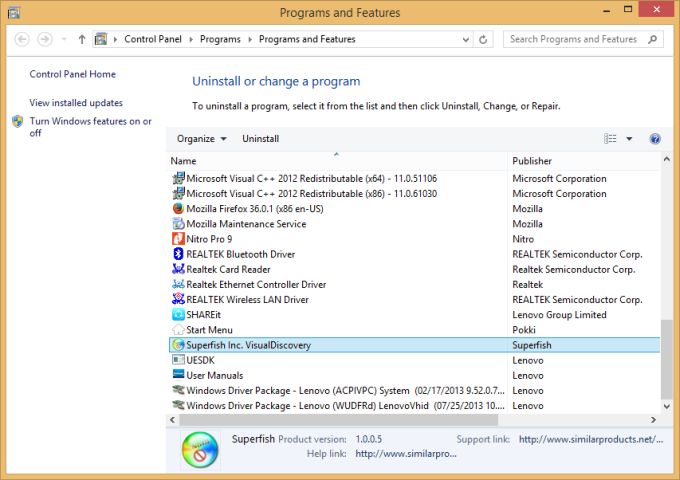Click the REALTEK Bluetooth Driver icon
Screen dimensions: 680x480
(x=178, y=254)
